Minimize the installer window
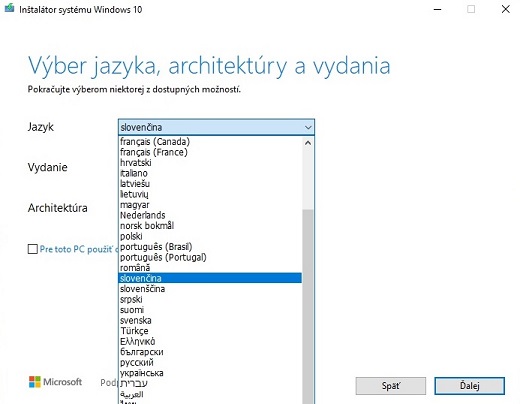Image resolution: width=520 pixels, height=404 pixels. click(438, 9)
